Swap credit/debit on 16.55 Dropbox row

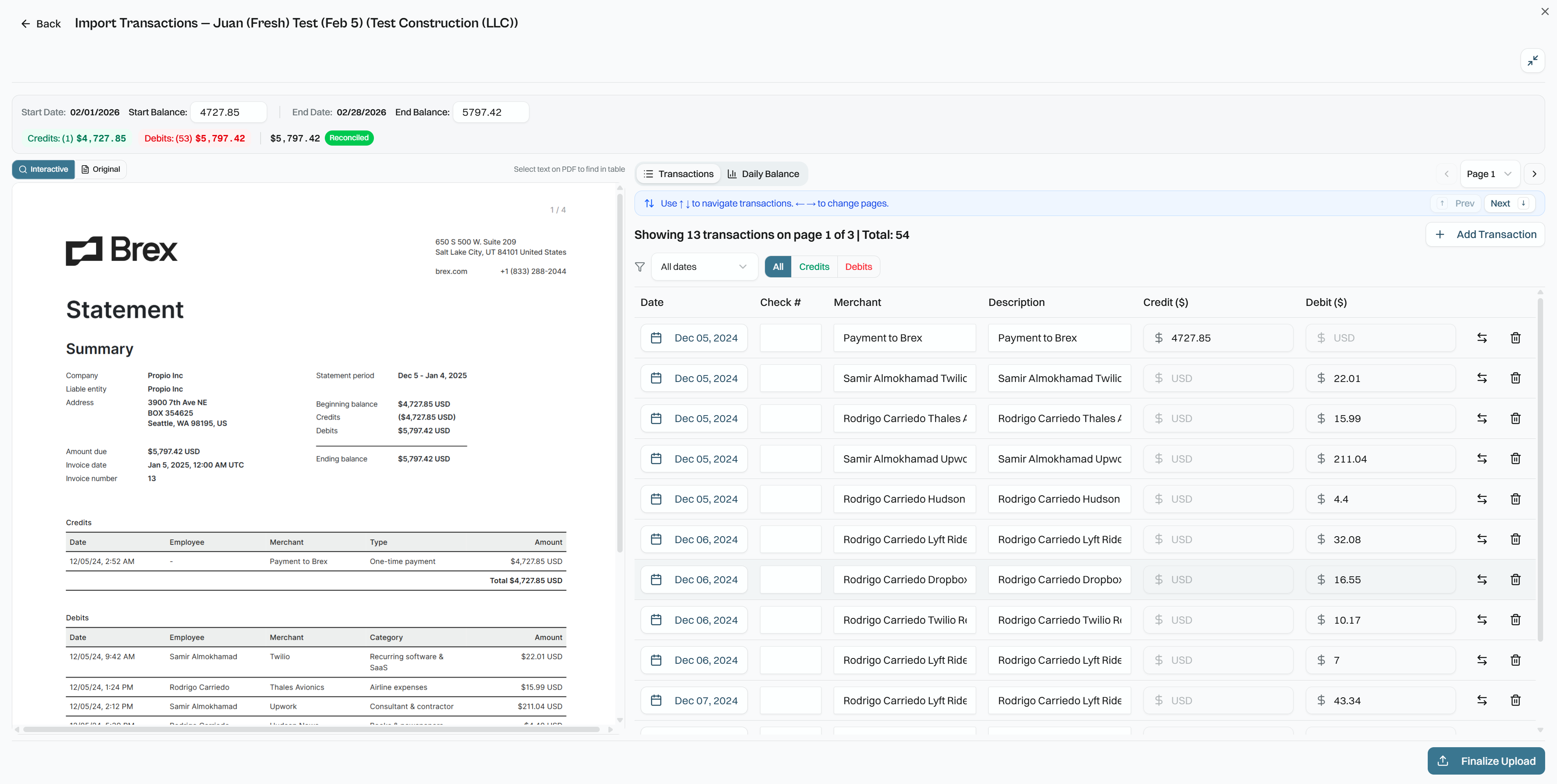pyautogui.click(x=1481, y=580)
